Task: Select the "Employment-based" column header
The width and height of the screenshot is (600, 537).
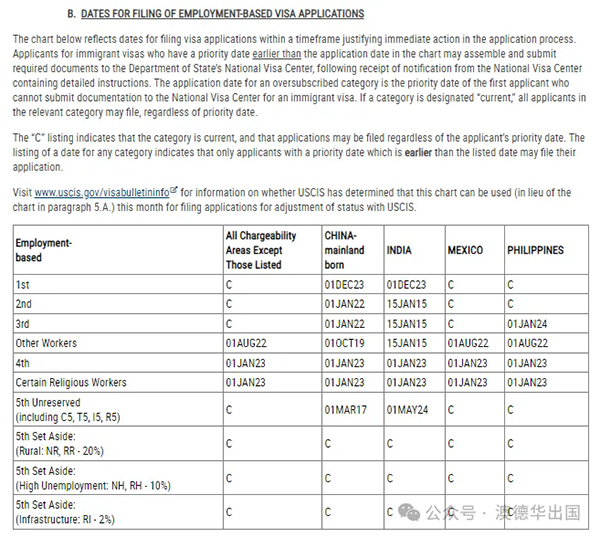Action: [x=44, y=250]
